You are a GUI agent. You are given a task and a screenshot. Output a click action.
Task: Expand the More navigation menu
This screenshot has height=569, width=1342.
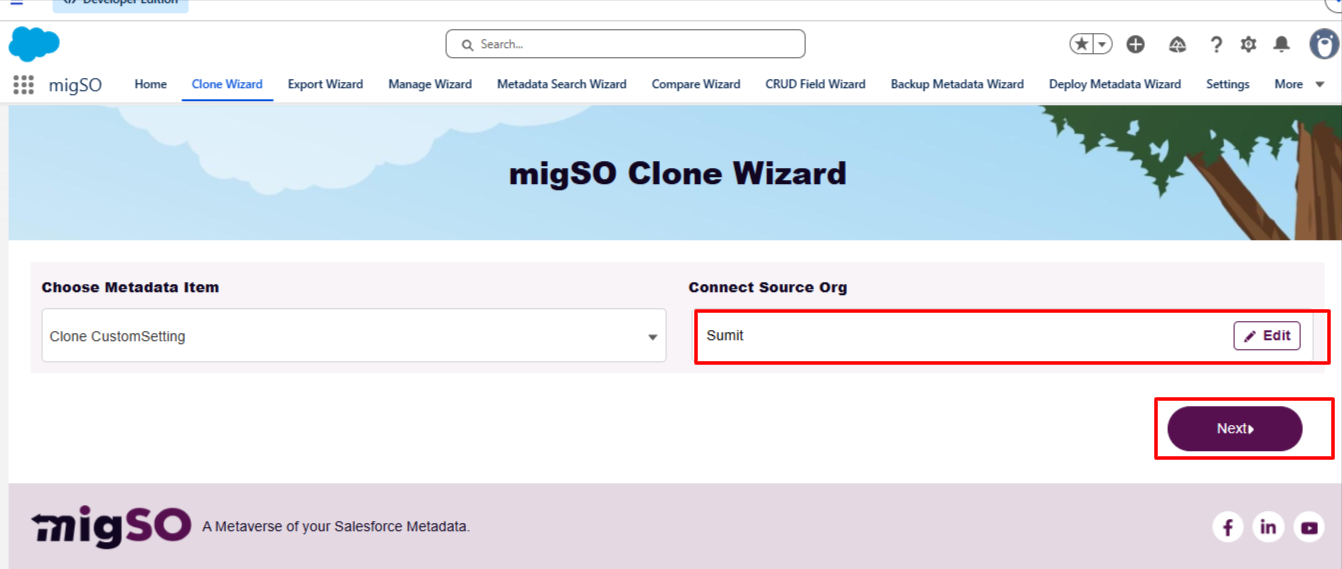coord(1299,84)
